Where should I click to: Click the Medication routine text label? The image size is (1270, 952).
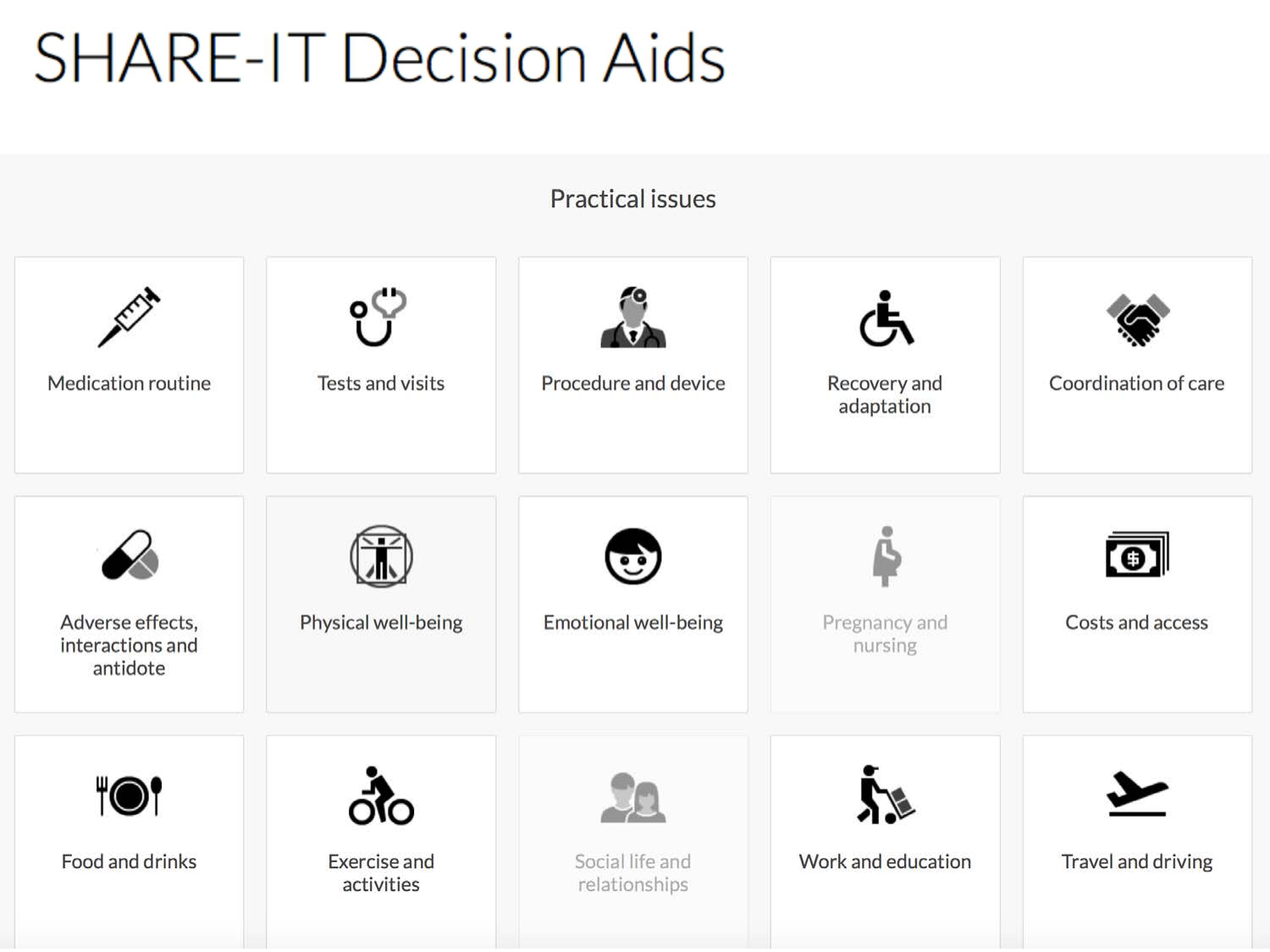click(x=129, y=383)
